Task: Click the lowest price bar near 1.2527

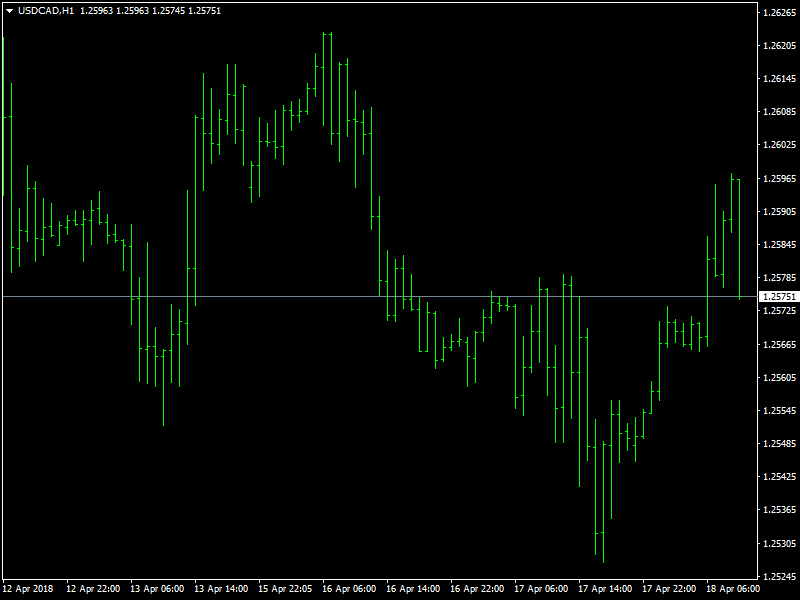Action: point(604,503)
